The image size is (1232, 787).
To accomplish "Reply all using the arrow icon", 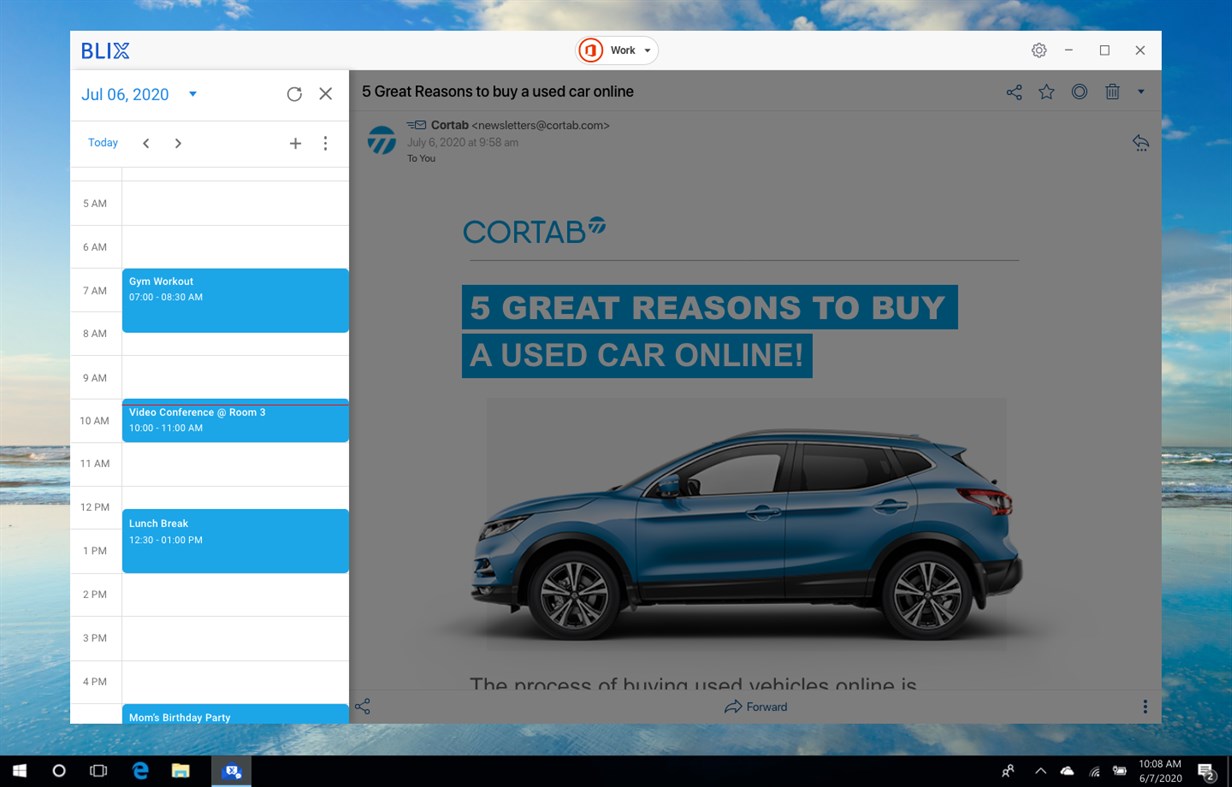I will 1140,143.
